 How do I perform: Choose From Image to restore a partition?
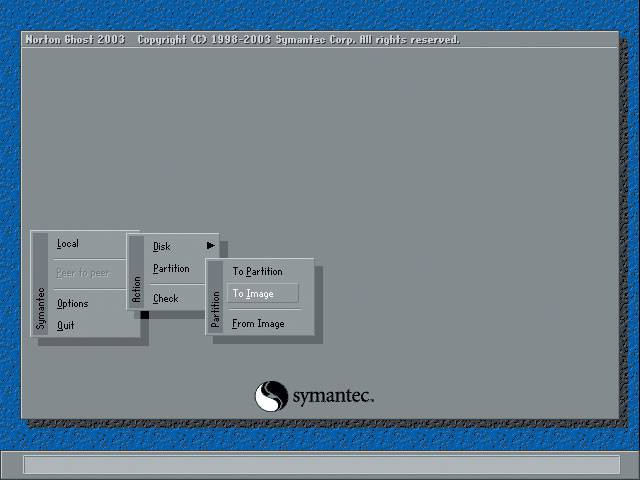pos(258,324)
